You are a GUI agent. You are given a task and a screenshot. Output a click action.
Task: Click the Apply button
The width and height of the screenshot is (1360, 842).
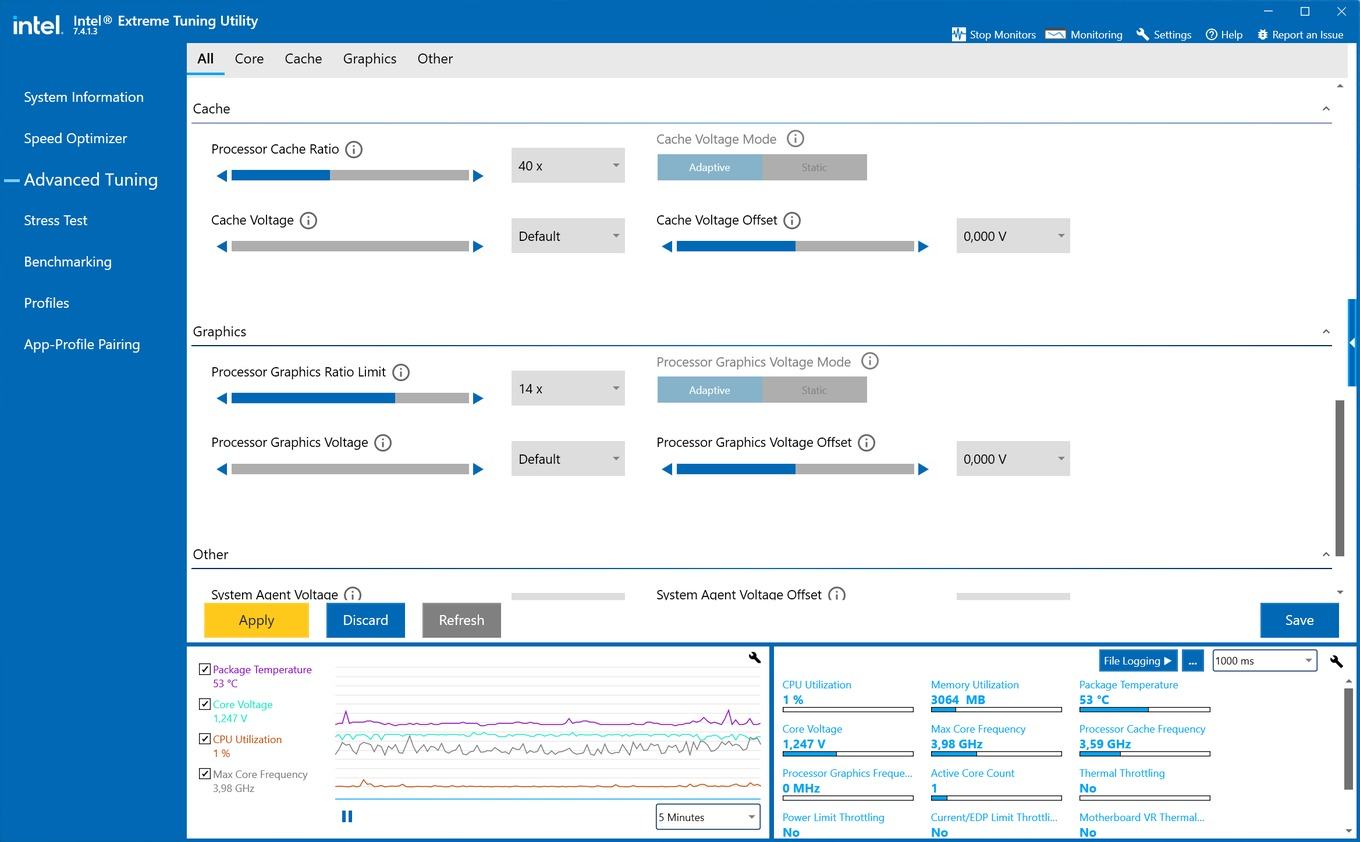(x=256, y=620)
